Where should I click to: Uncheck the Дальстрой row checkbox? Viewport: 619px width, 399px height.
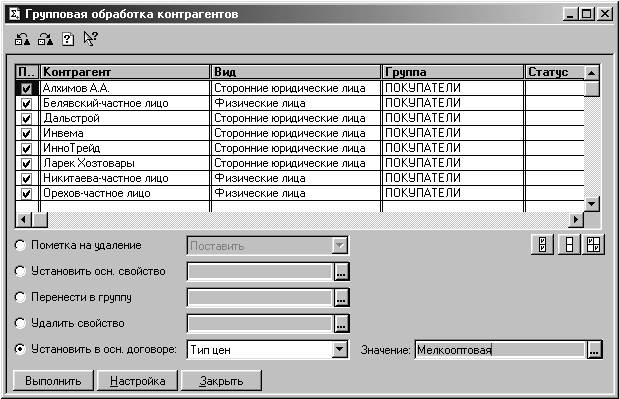[x=26, y=118]
